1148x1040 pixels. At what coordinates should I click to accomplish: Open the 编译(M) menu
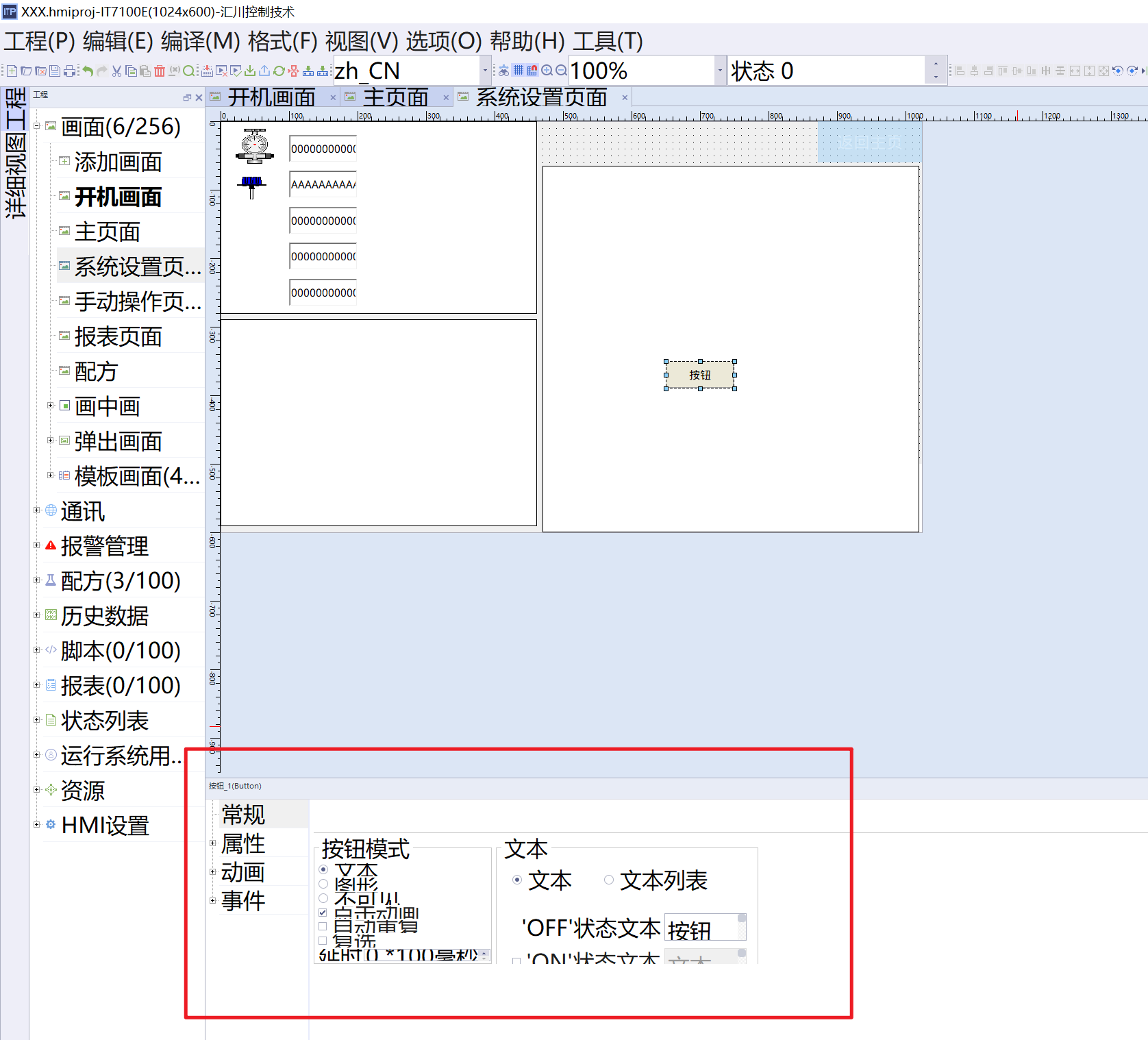coord(200,41)
